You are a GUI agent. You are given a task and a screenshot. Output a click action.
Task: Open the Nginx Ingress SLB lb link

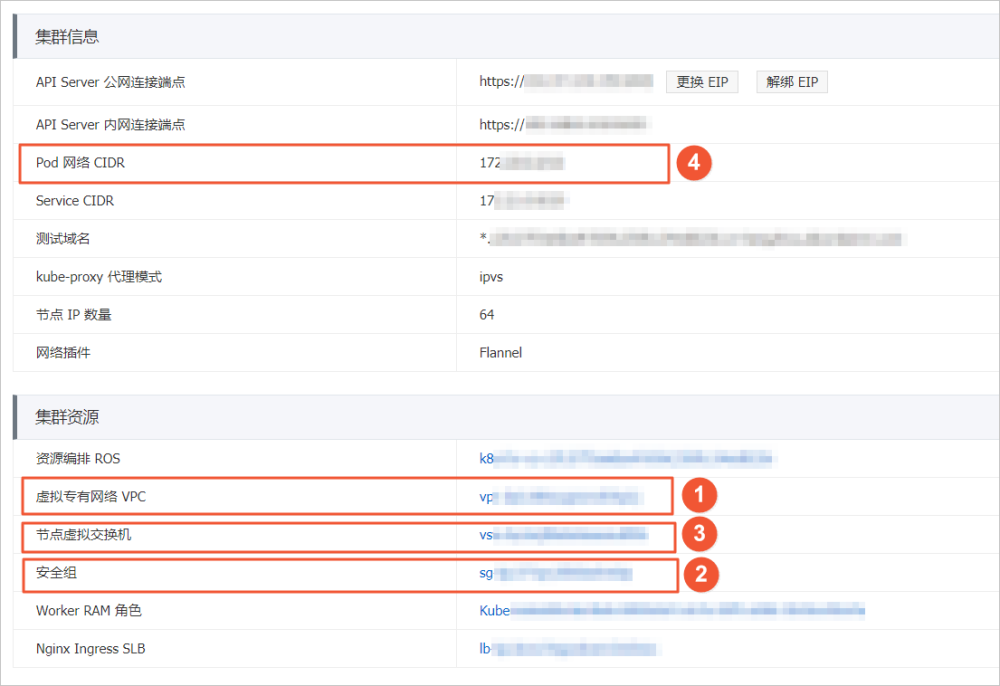(568, 648)
